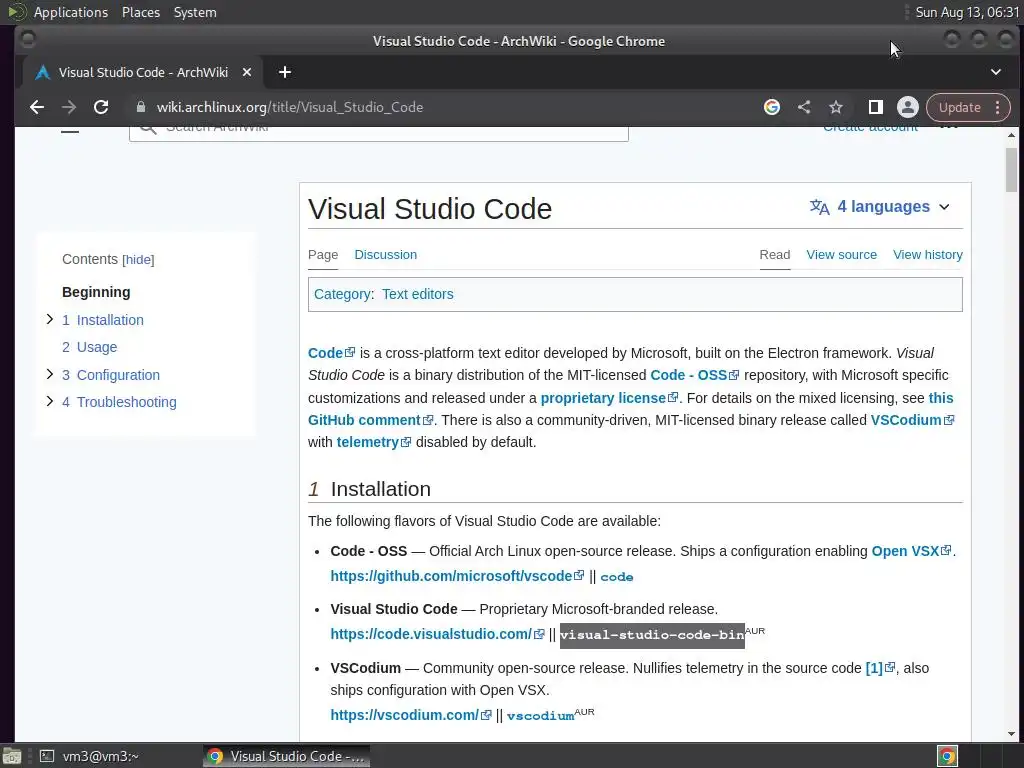The height and width of the screenshot is (768, 1024).
Task: Expand the Troubleshooting contents section
Action: 50,401
